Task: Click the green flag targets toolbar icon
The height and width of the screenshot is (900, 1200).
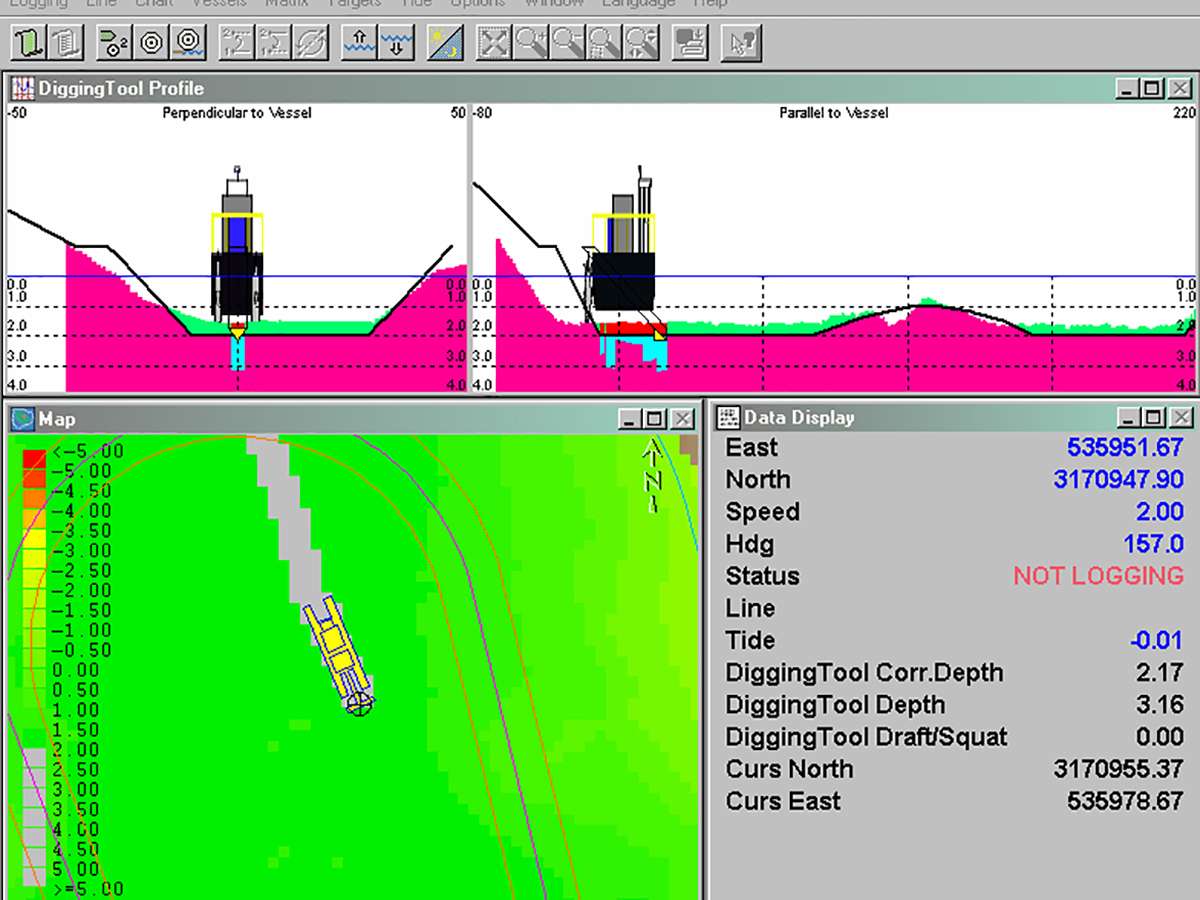Action: coord(116,43)
